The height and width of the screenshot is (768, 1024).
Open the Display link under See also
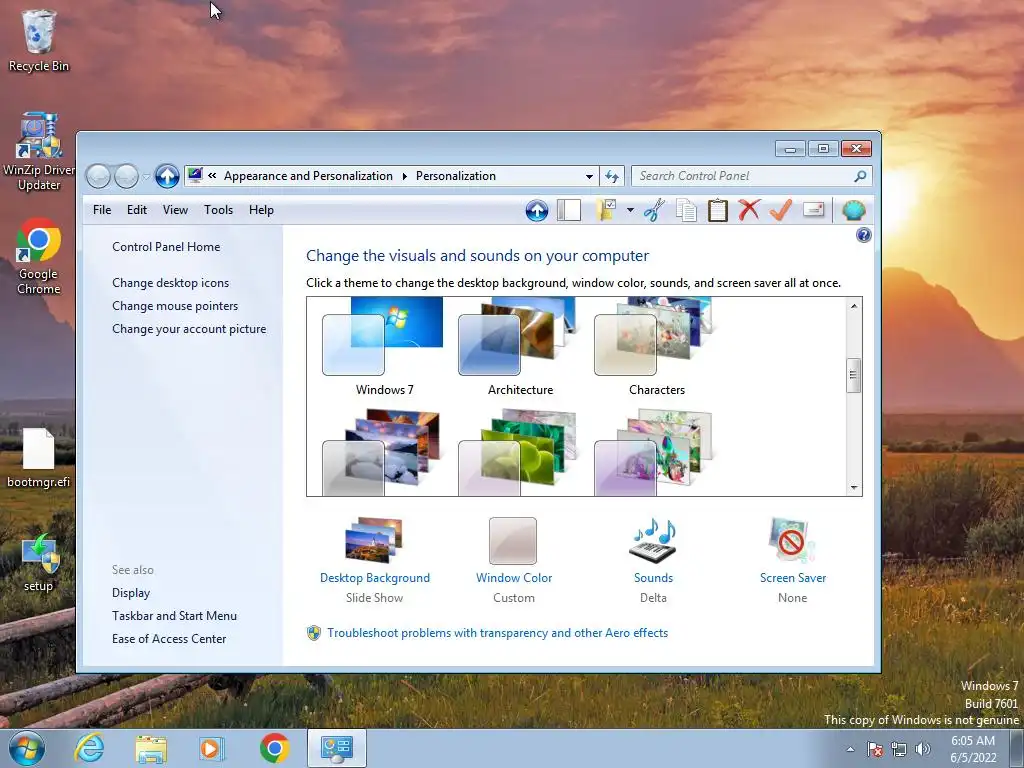point(131,593)
